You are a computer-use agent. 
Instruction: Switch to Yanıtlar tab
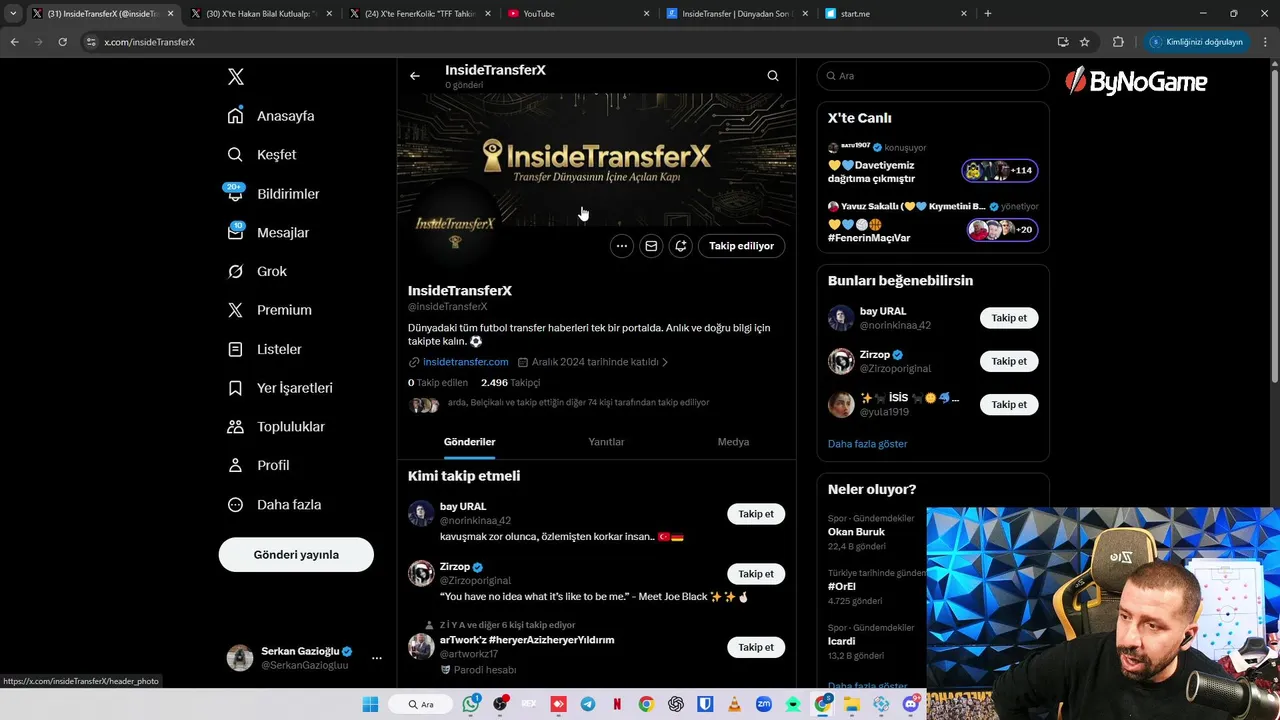coord(606,442)
